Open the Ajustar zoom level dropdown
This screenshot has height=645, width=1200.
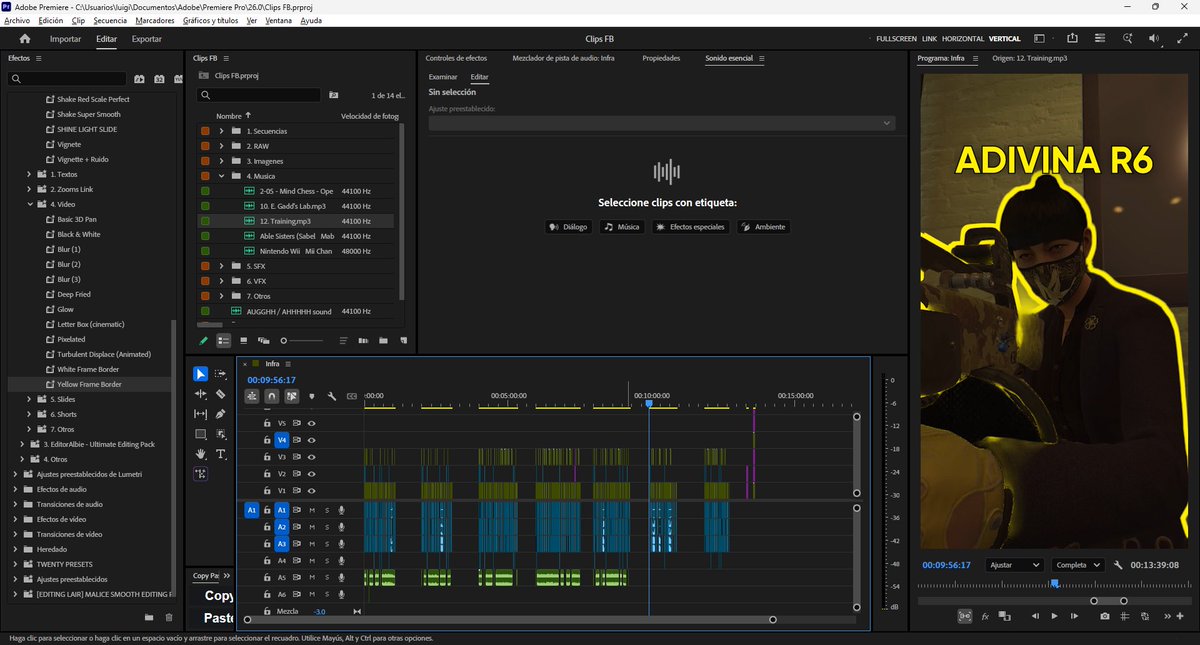[1015, 565]
